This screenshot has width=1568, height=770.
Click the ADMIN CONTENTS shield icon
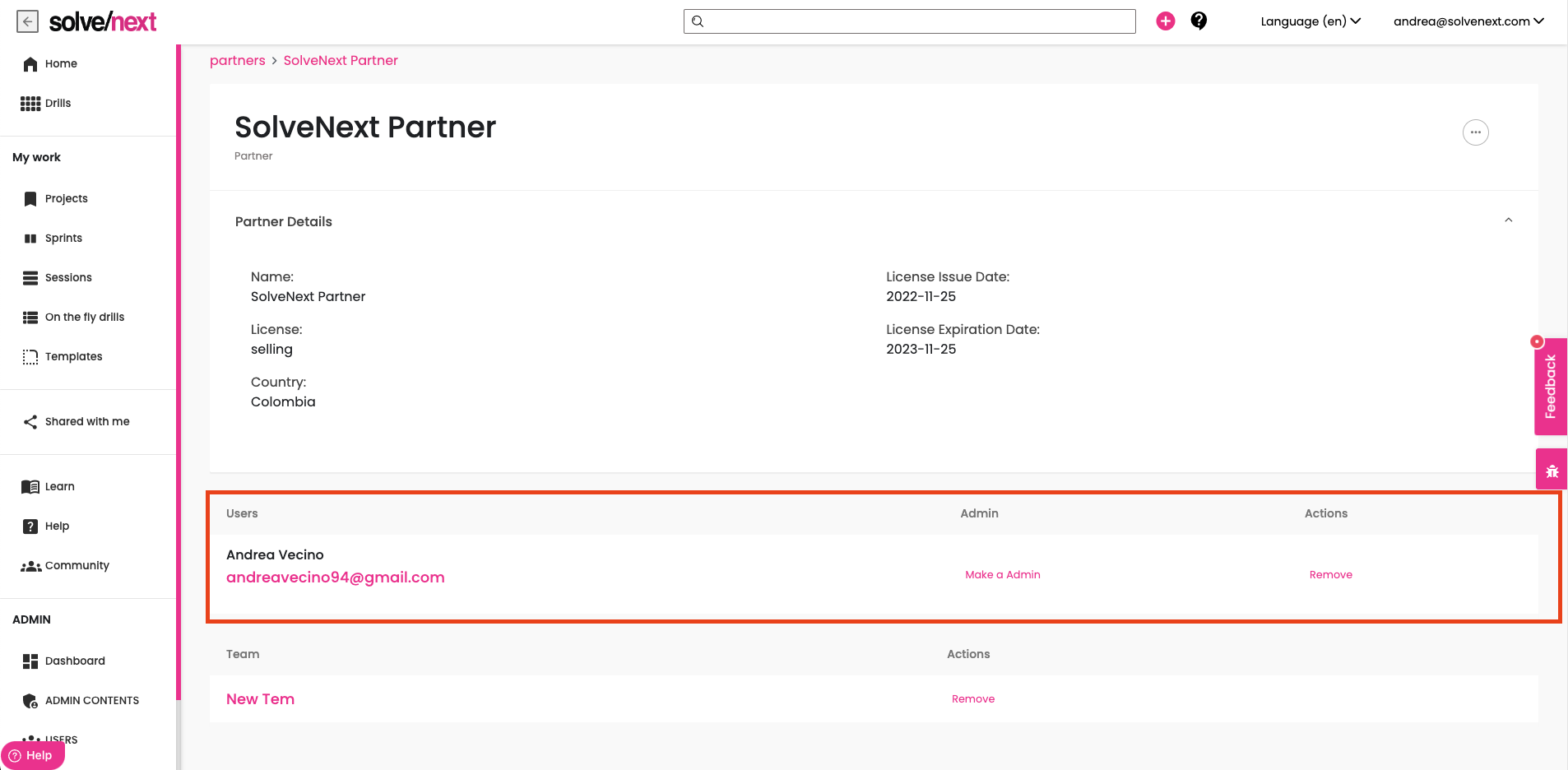30,701
